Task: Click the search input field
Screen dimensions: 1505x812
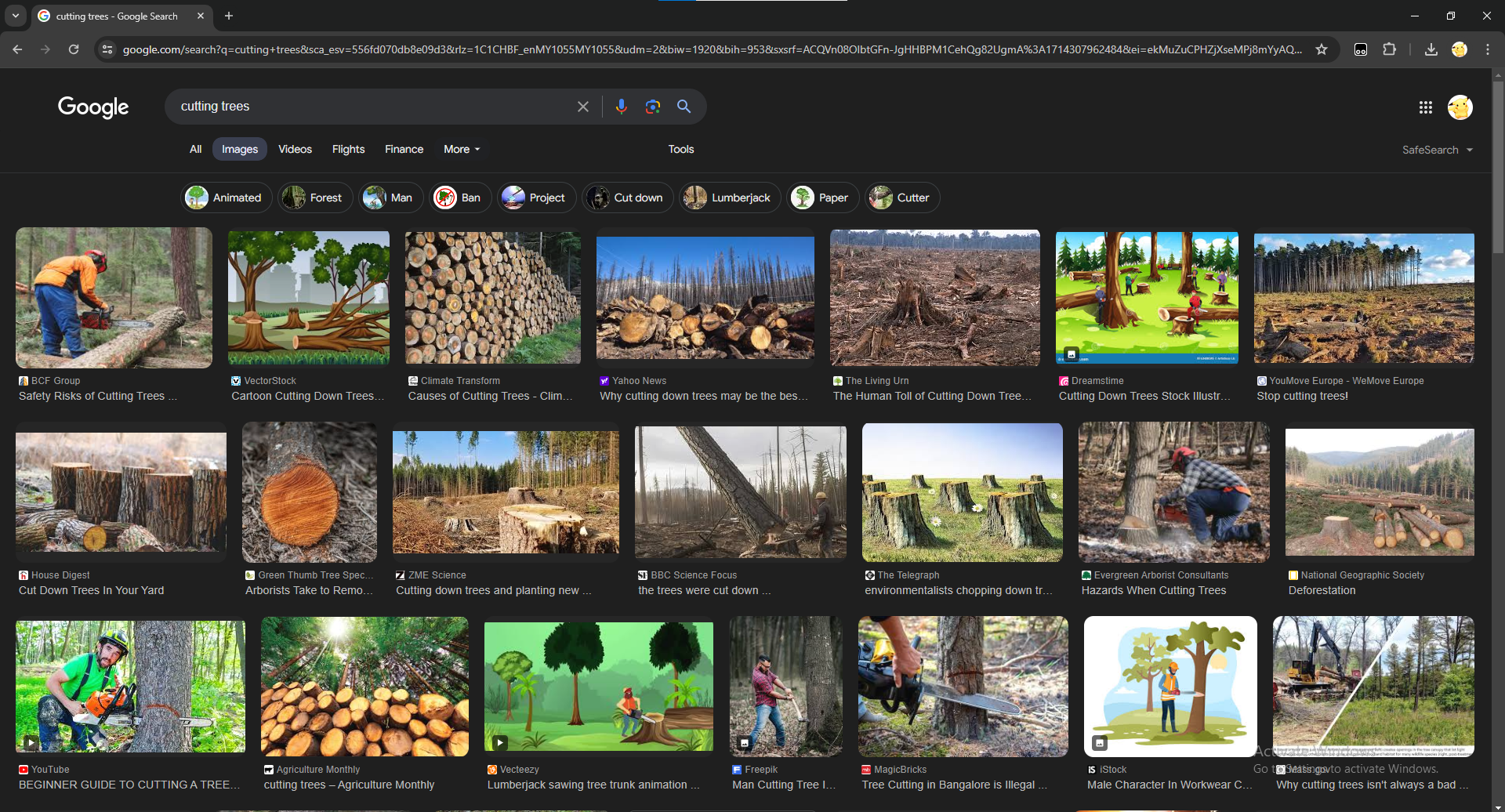Action: pos(372,107)
